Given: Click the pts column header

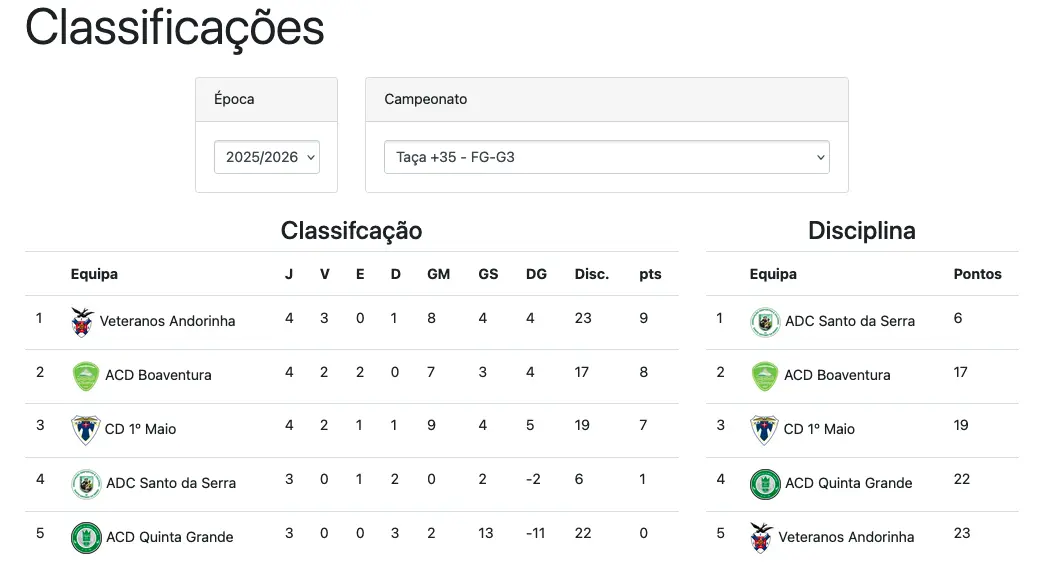Looking at the screenshot, I should point(650,274).
